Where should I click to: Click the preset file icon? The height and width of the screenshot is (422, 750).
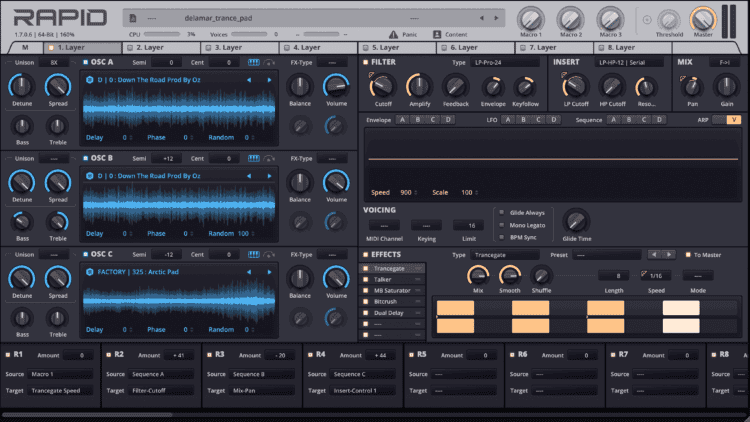[133, 18]
